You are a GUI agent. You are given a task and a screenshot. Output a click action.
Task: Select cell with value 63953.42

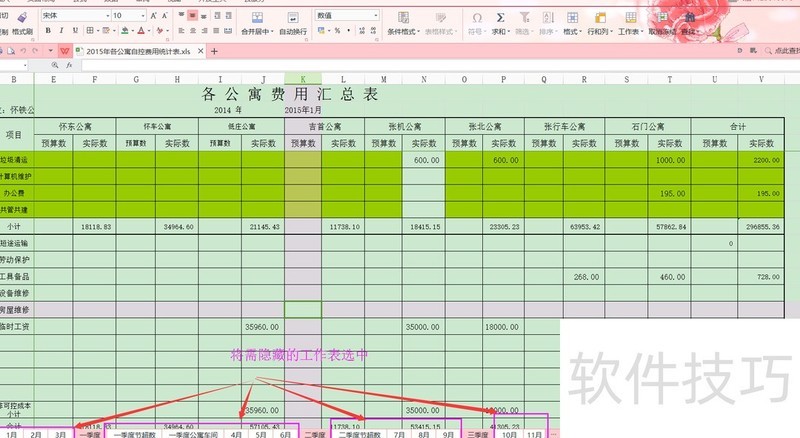tap(584, 227)
